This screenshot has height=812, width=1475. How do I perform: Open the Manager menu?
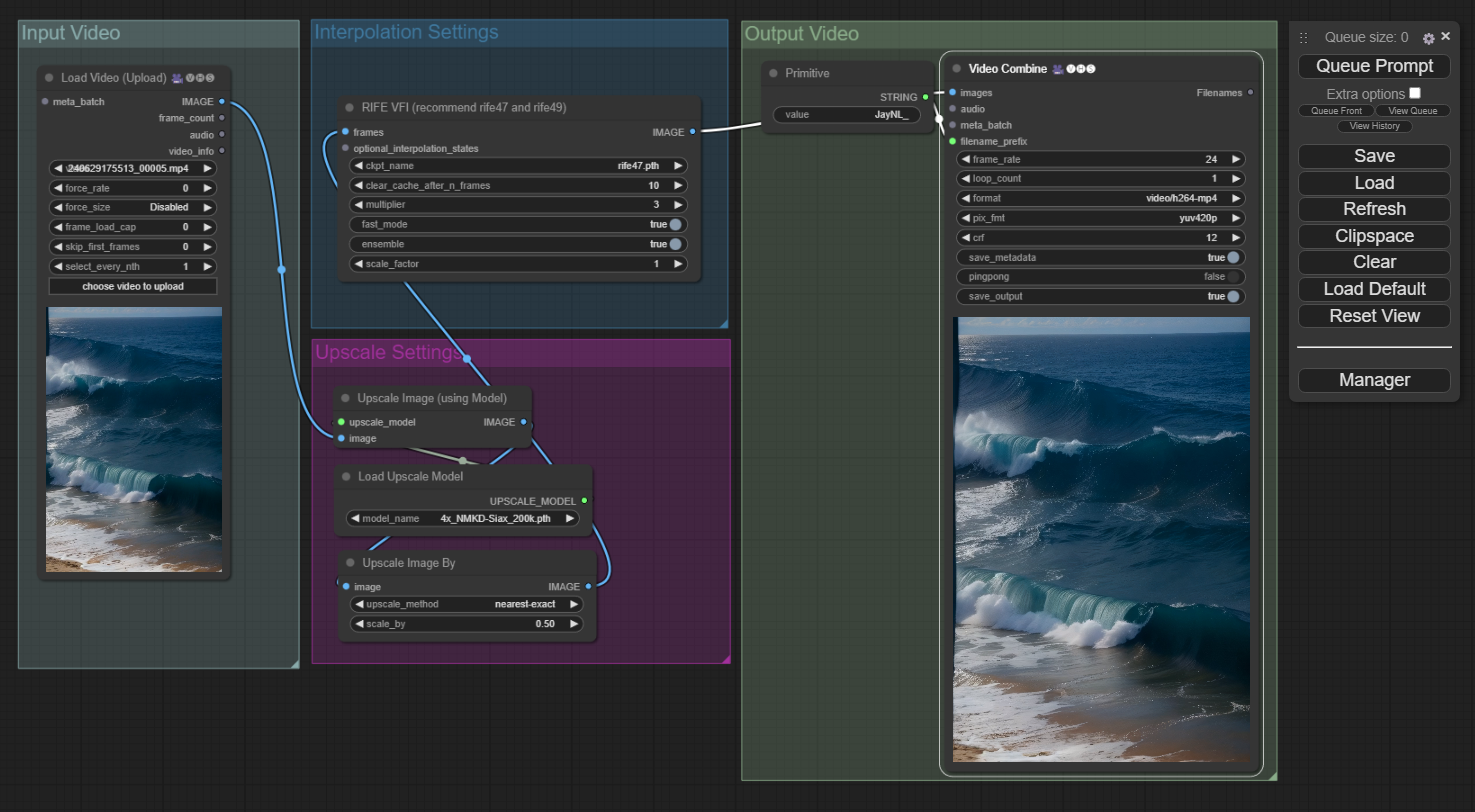[1374, 380]
